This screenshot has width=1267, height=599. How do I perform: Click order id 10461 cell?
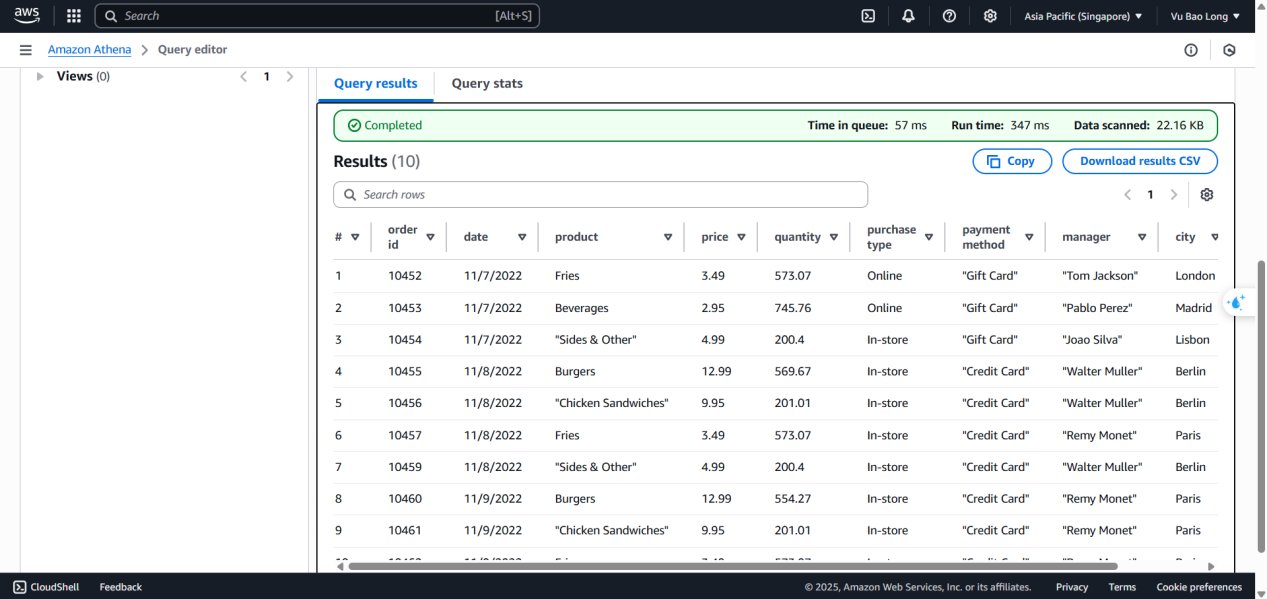click(405, 531)
